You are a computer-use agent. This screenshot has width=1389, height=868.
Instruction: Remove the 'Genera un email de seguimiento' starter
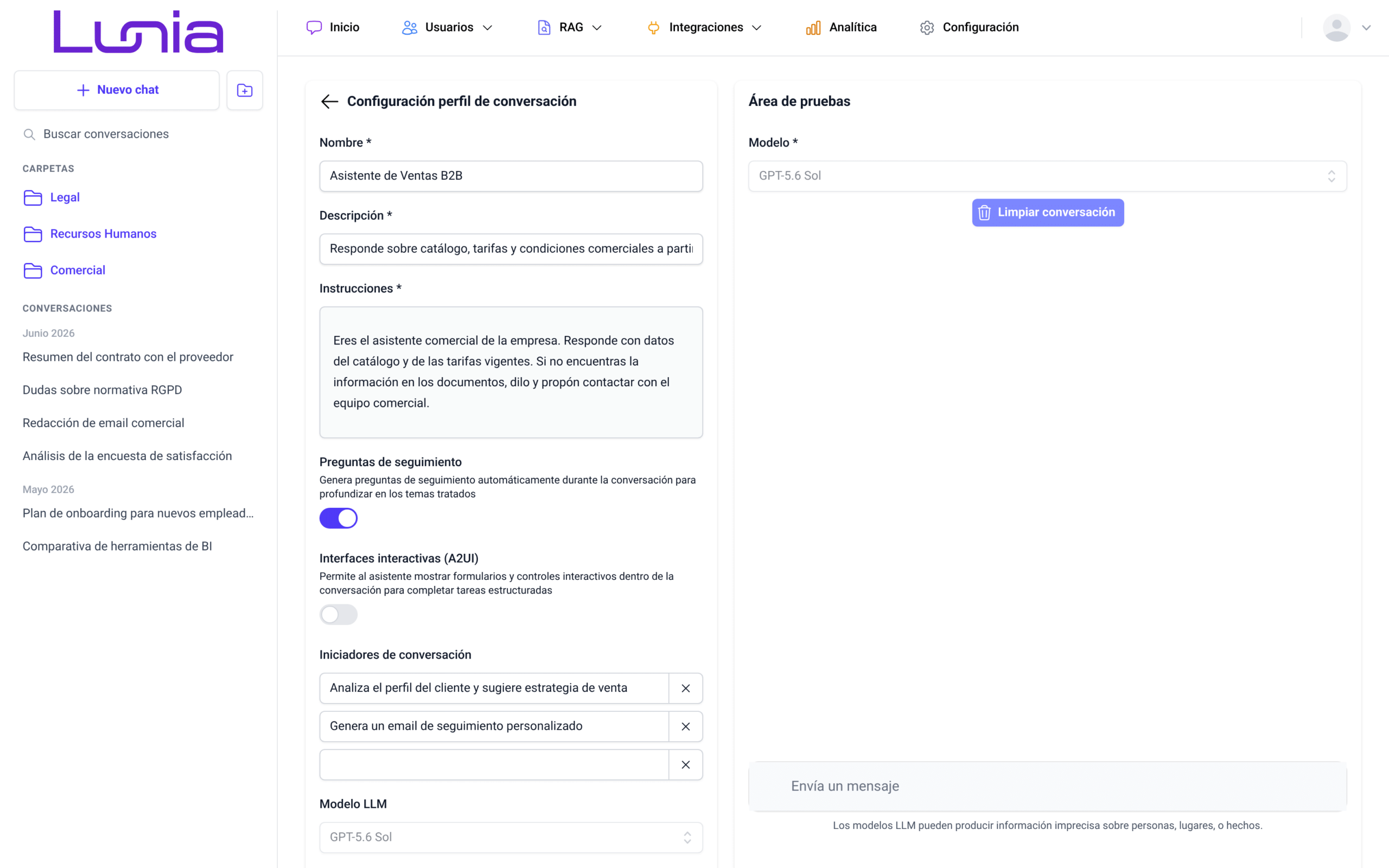pyautogui.click(x=685, y=727)
